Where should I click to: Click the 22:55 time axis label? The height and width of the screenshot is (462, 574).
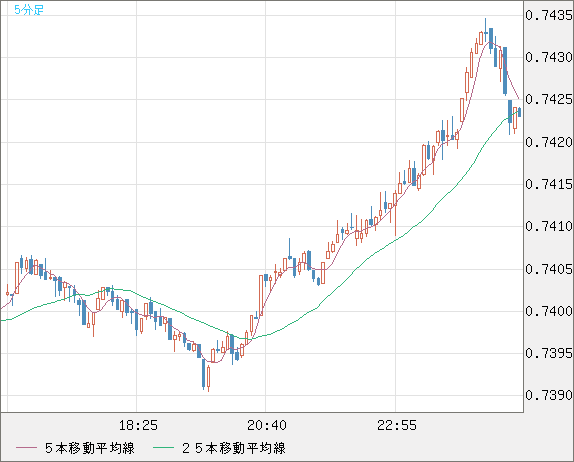point(397,425)
